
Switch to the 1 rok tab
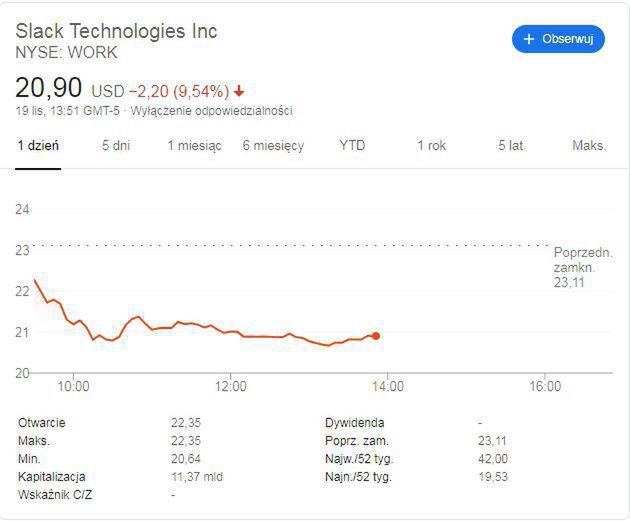(431, 145)
